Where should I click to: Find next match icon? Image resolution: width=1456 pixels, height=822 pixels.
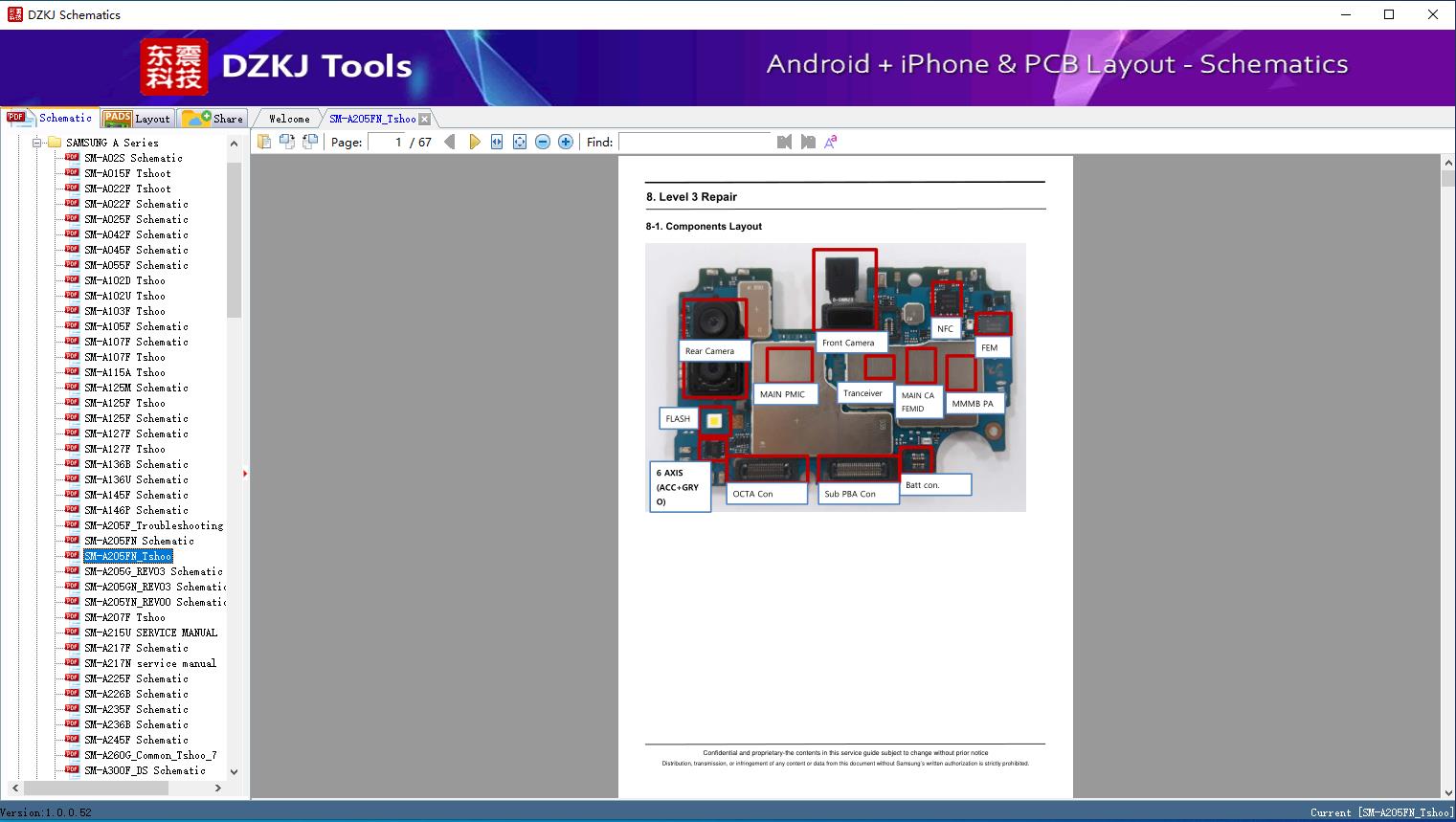(808, 142)
